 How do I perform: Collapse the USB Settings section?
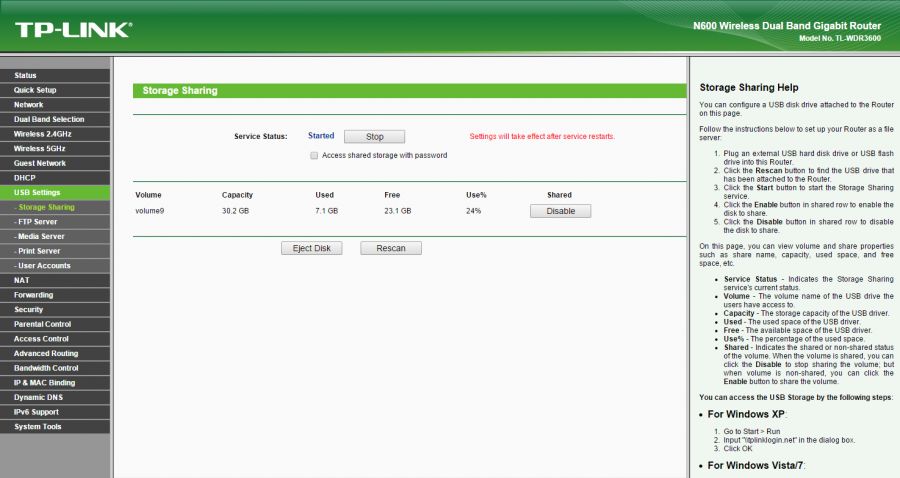pyautogui.click(x=37, y=192)
